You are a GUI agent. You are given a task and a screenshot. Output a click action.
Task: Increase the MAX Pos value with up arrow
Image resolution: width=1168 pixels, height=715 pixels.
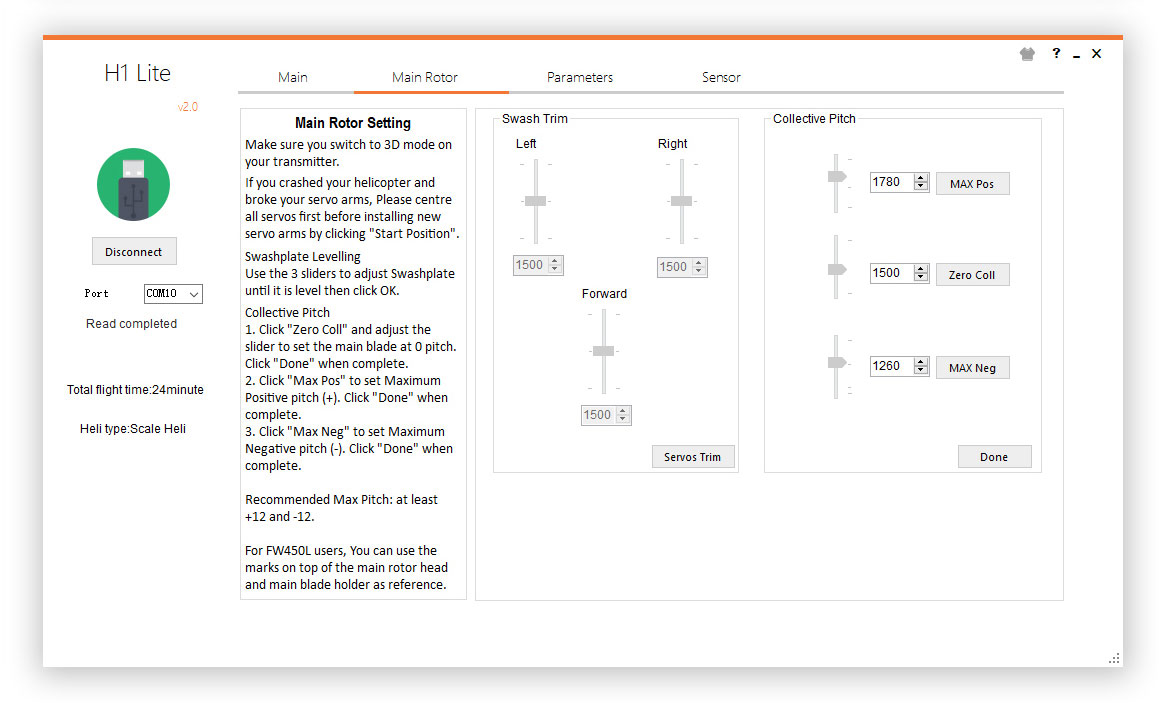coord(921,178)
